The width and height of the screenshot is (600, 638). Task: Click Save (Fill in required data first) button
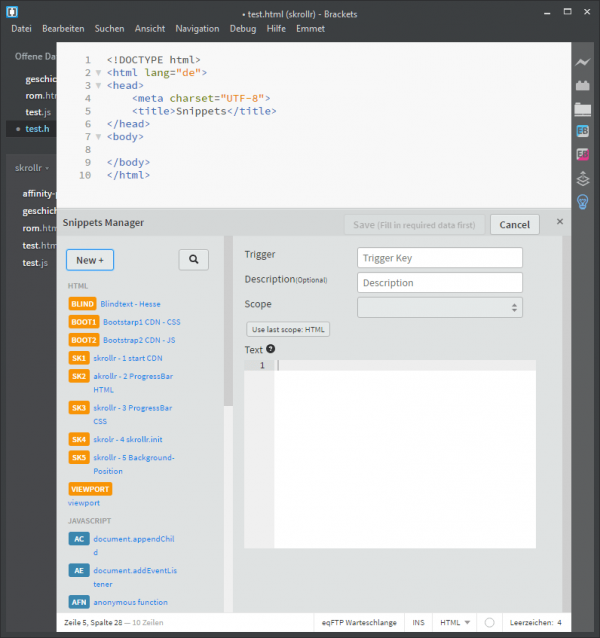pos(414,225)
